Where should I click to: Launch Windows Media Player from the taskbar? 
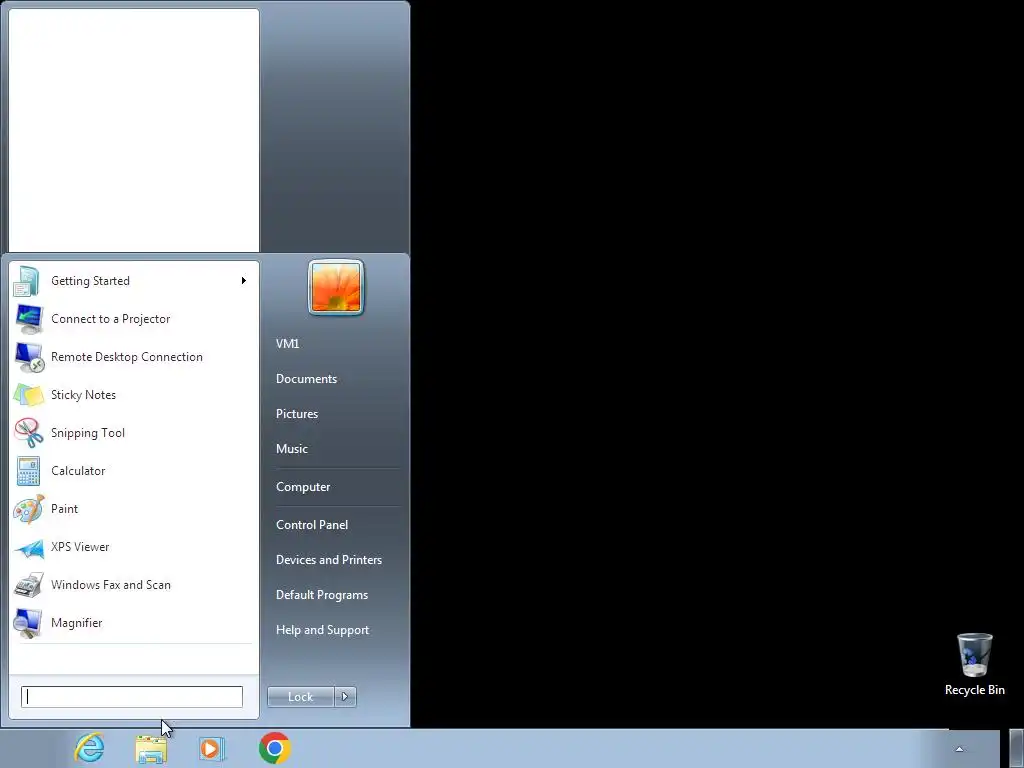coord(212,748)
